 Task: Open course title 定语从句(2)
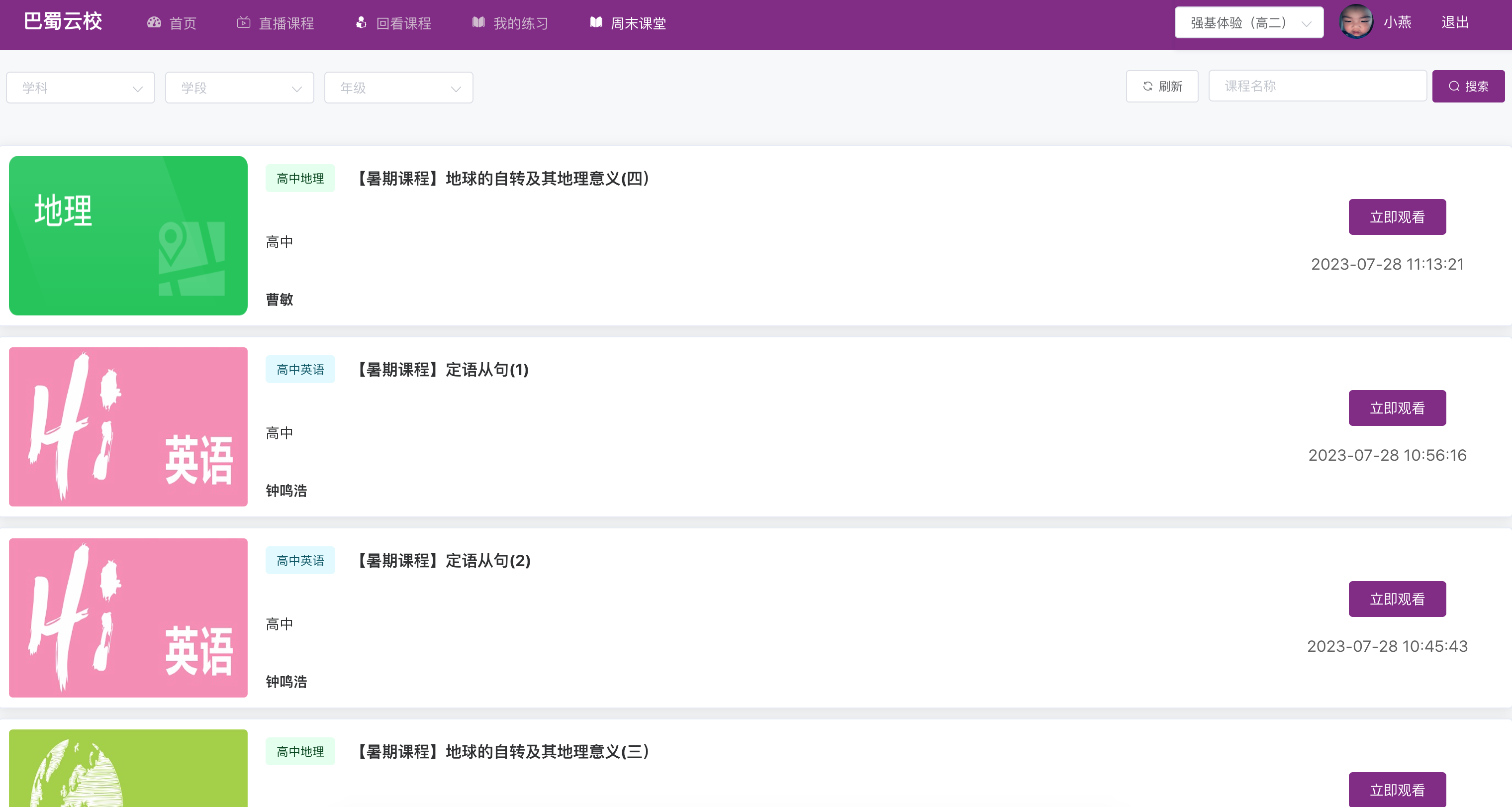pos(444,560)
